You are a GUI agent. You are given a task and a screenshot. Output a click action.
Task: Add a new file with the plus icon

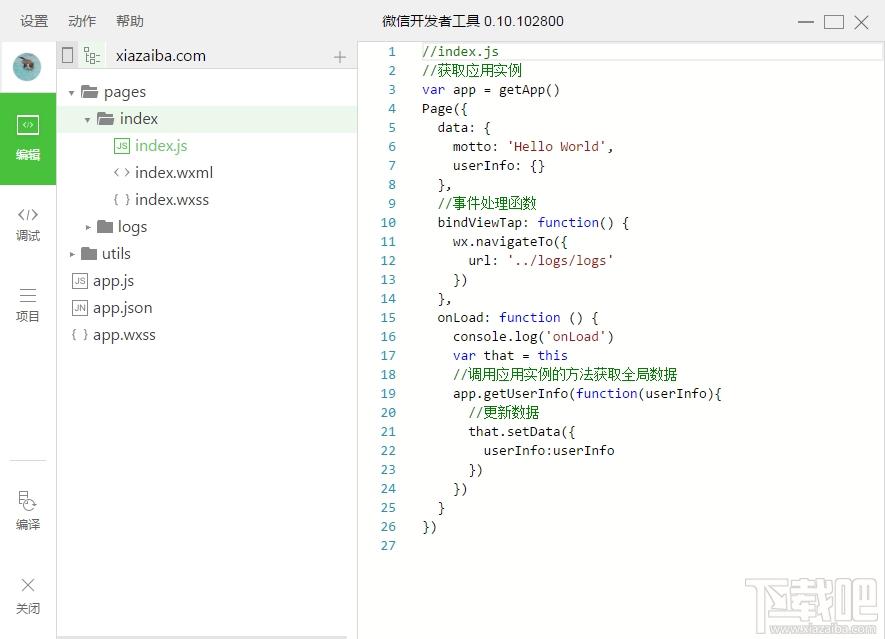[x=339, y=56]
